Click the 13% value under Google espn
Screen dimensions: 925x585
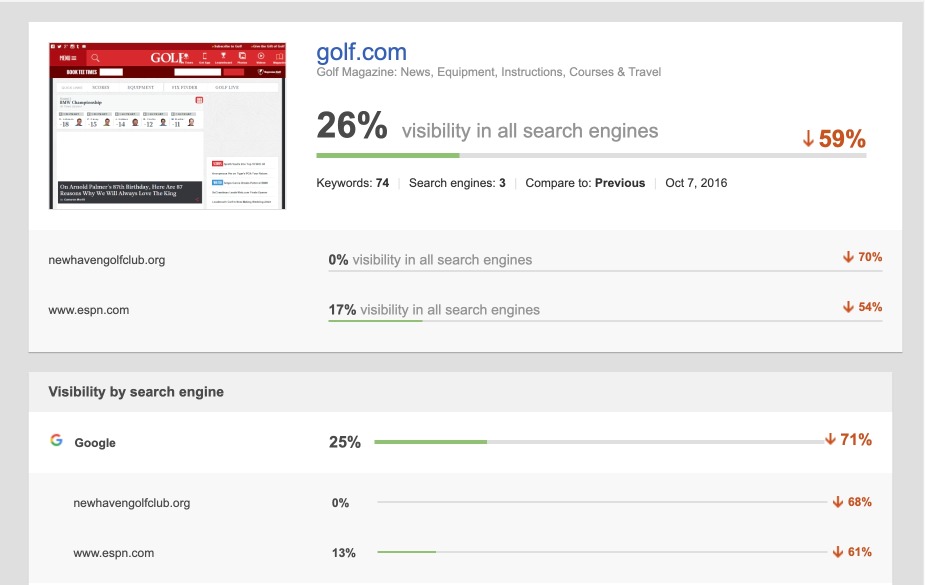(x=343, y=553)
